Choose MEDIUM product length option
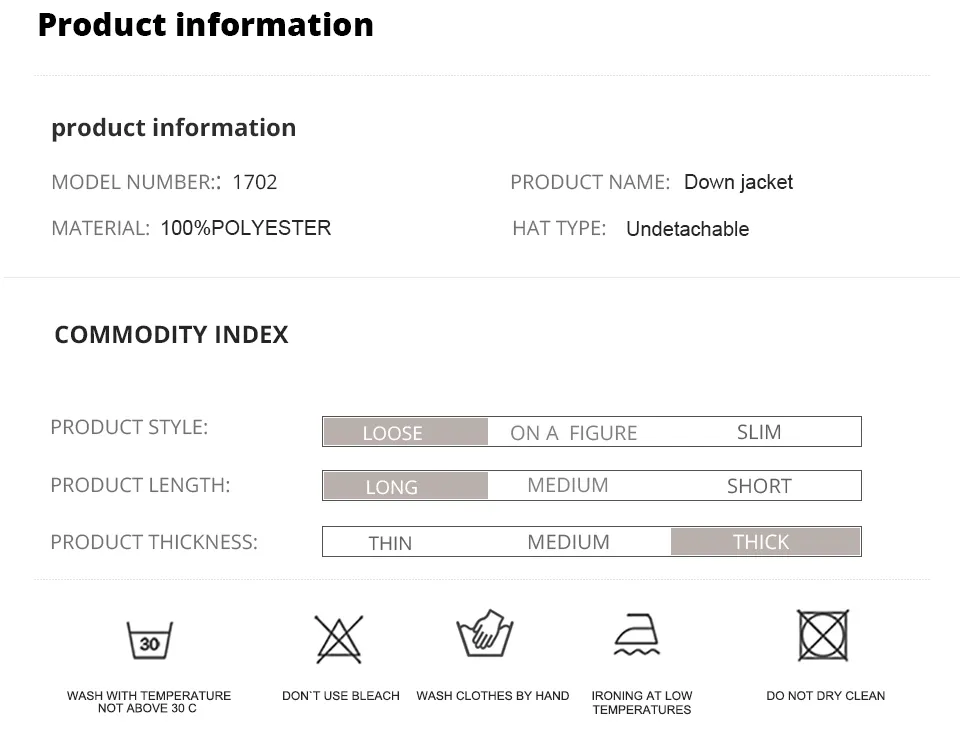 tap(568, 485)
